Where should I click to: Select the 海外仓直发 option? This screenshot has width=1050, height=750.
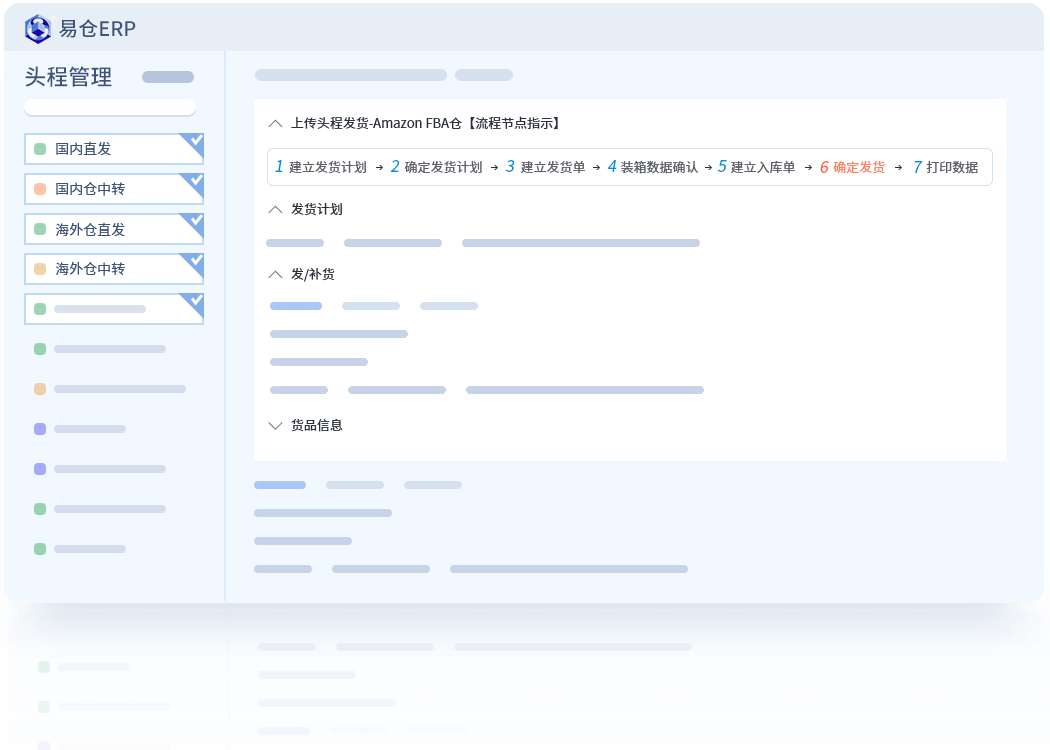114,229
